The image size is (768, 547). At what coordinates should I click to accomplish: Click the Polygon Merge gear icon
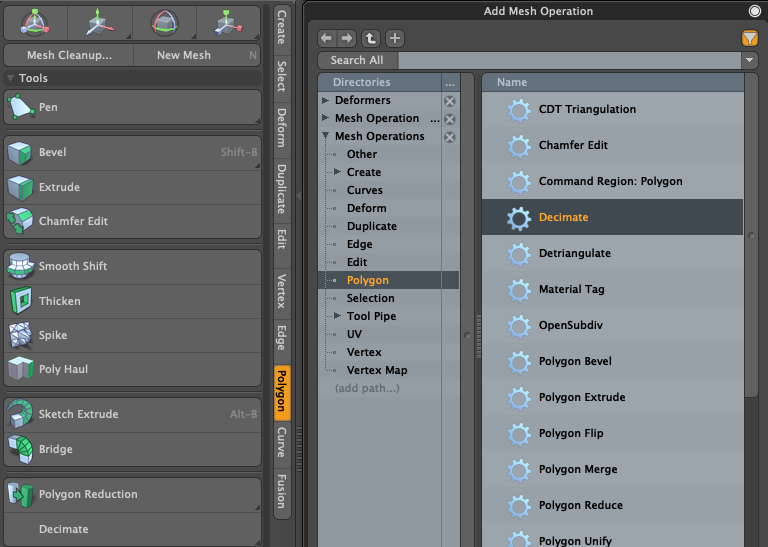pos(519,470)
